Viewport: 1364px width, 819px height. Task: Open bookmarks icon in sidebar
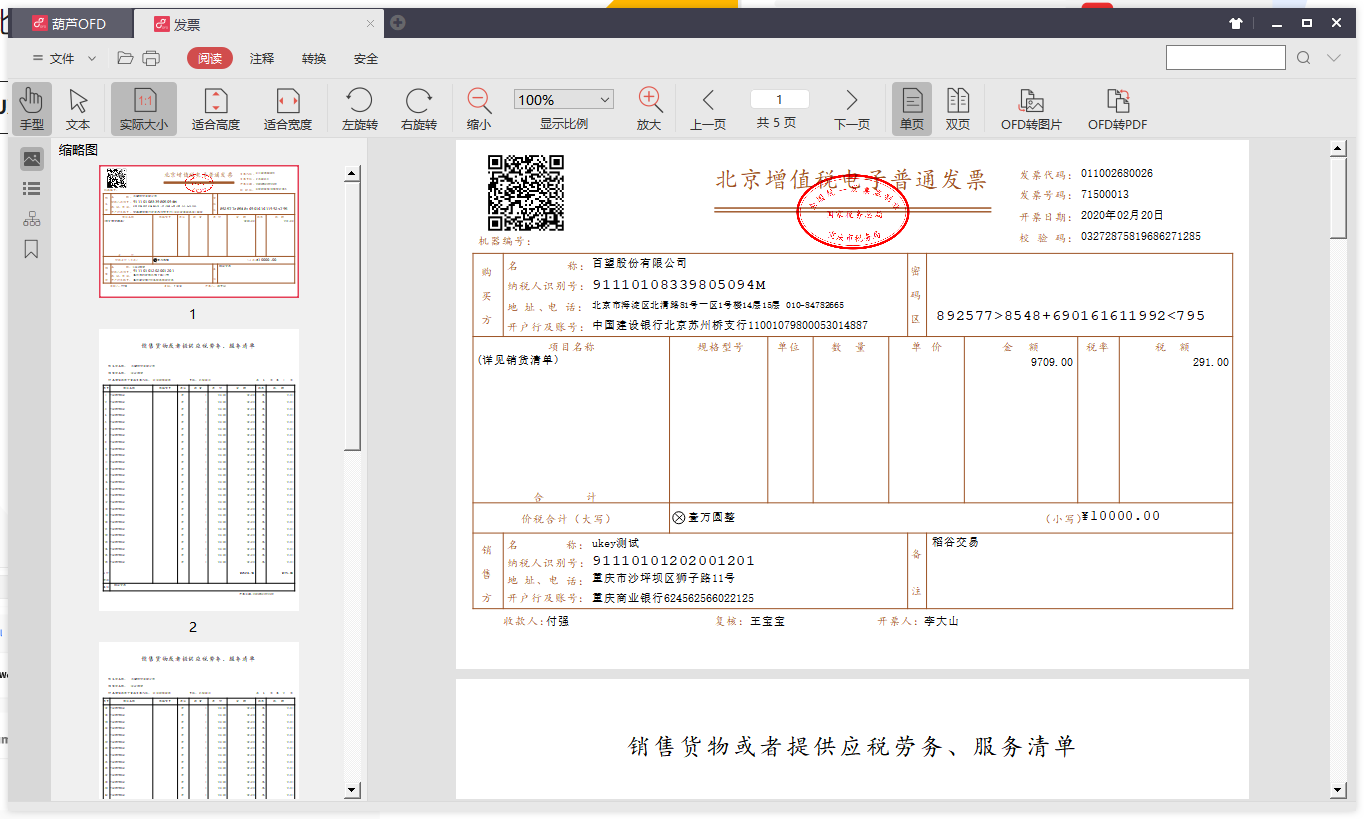coord(32,249)
